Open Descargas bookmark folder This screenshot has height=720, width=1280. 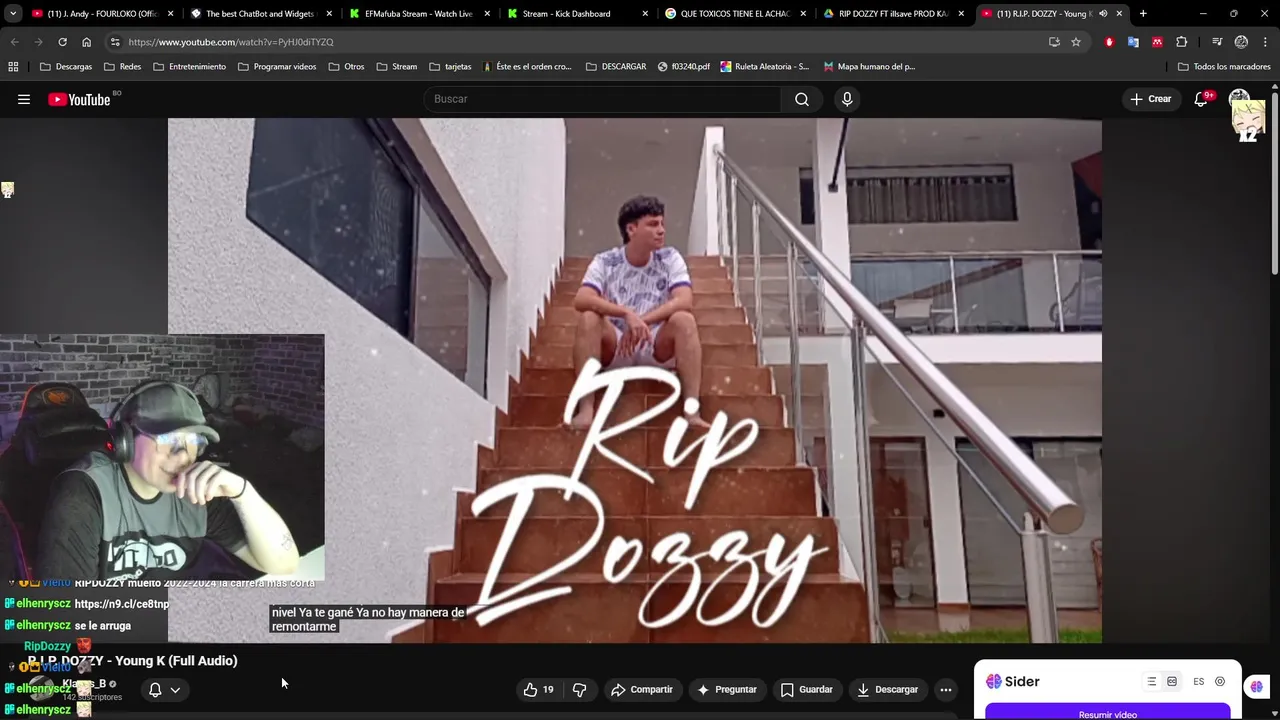pyautogui.click(x=65, y=67)
